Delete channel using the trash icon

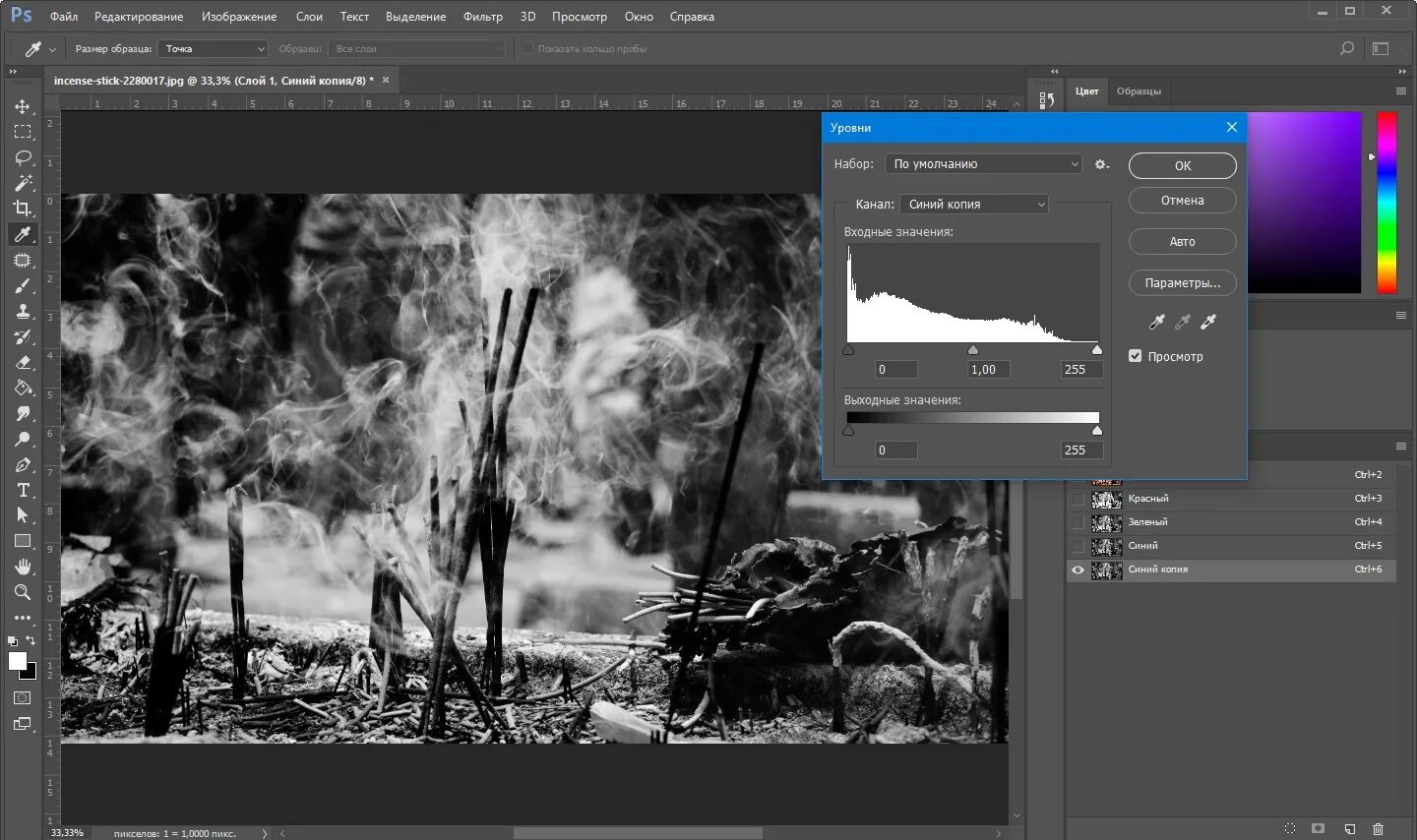[1378, 829]
